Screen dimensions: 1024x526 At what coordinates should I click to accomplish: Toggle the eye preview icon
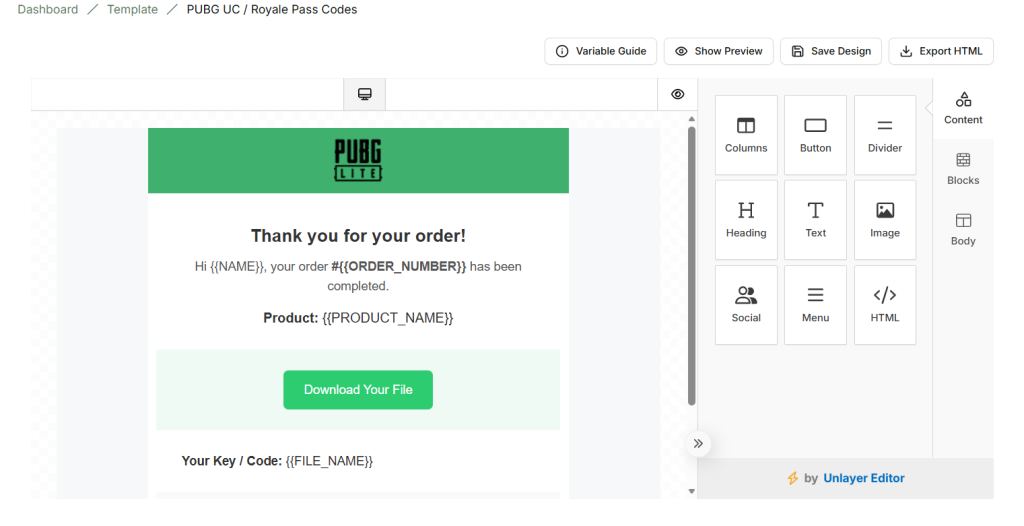pyautogui.click(x=677, y=94)
